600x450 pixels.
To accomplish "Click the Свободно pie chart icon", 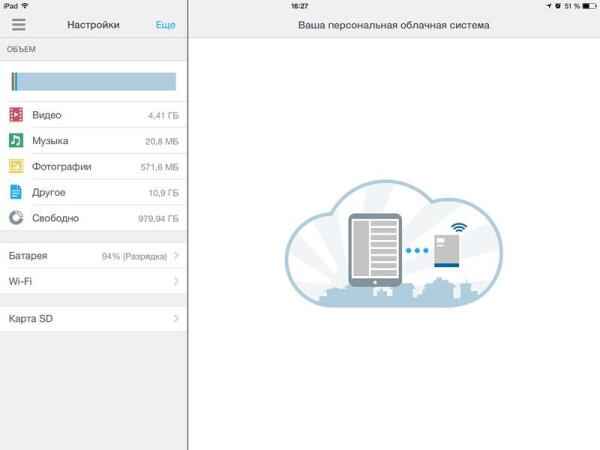I will click(x=16, y=218).
